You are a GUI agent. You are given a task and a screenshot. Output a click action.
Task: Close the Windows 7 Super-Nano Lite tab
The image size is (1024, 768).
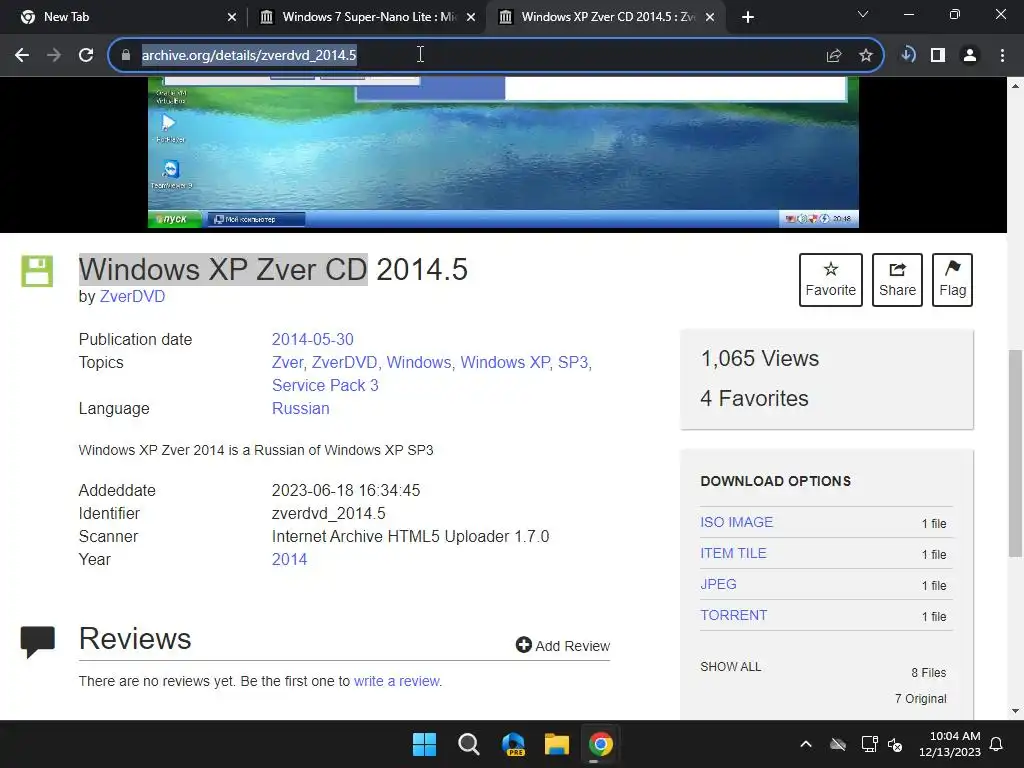pyautogui.click(x=471, y=17)
